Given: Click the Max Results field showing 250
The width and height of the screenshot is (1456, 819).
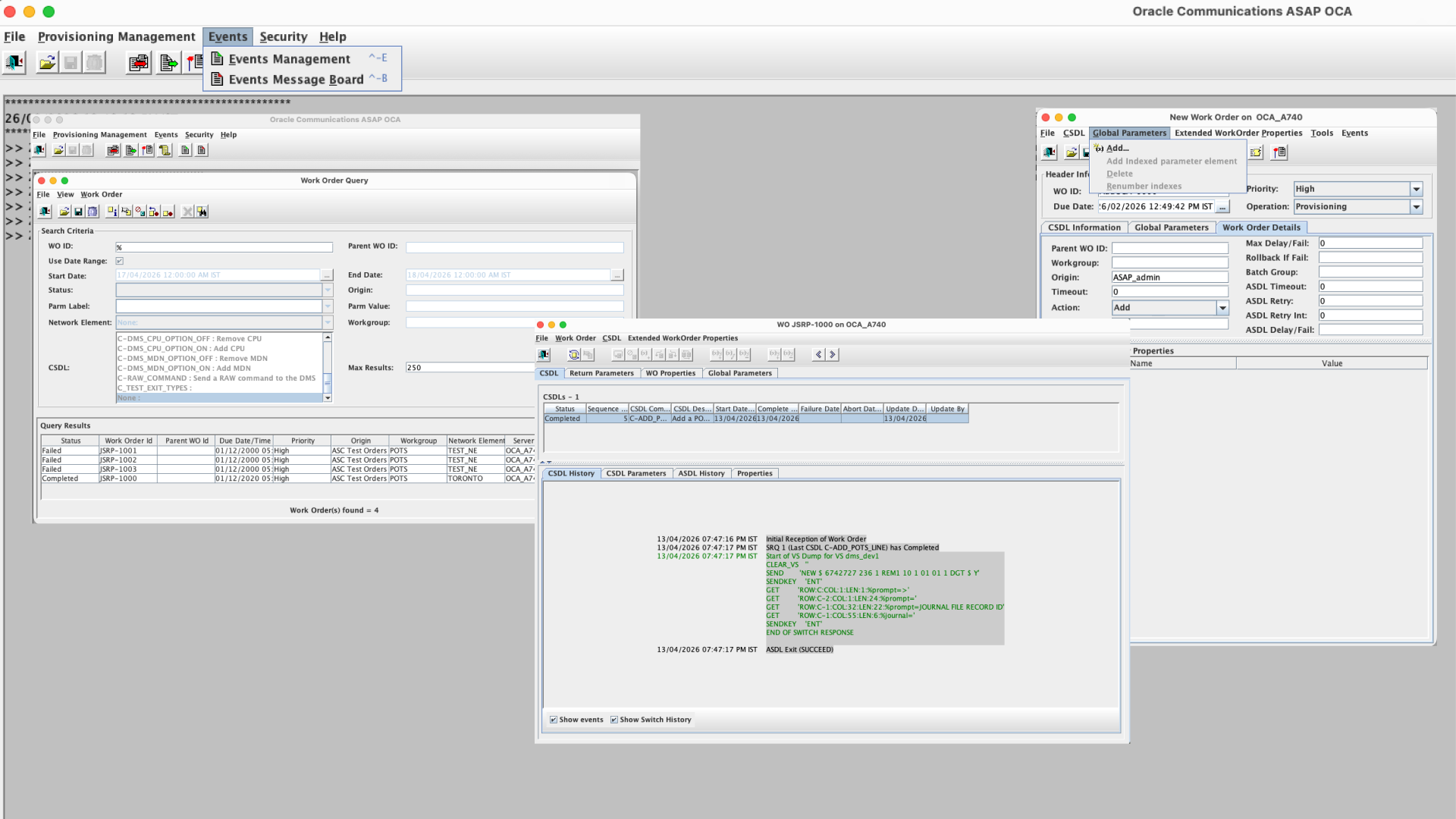Looking at the screenshot, I should [x=470, y=368].
